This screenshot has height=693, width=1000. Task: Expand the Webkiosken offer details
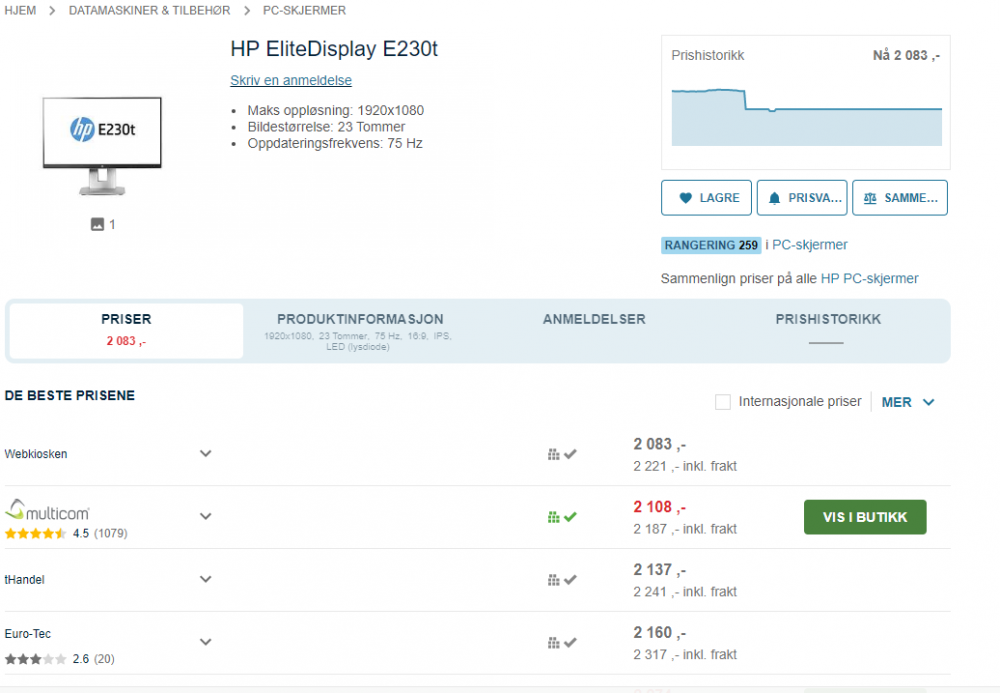[x=206, y=454]
